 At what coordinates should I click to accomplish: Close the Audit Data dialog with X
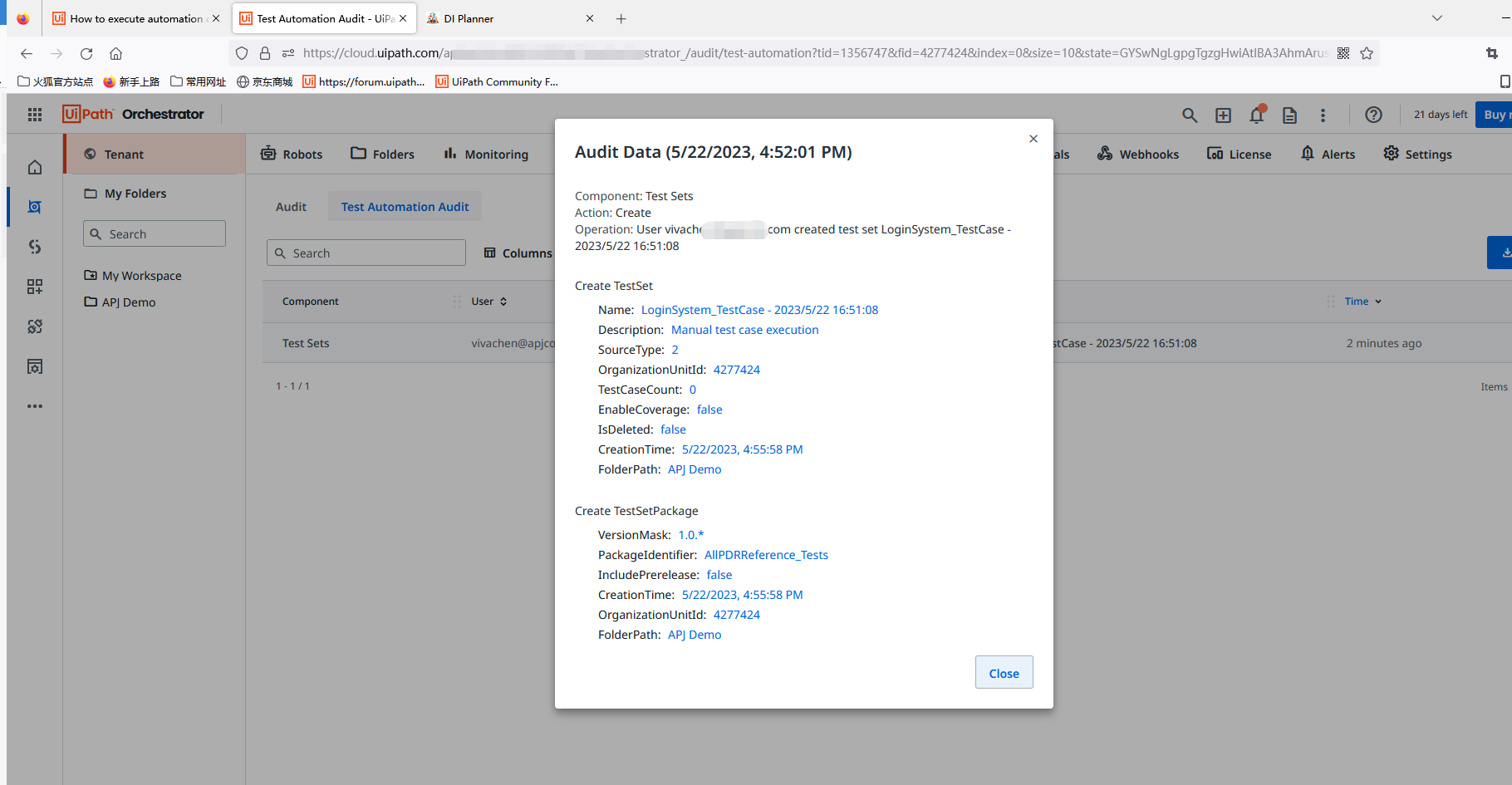click(x=1033, y=139)
